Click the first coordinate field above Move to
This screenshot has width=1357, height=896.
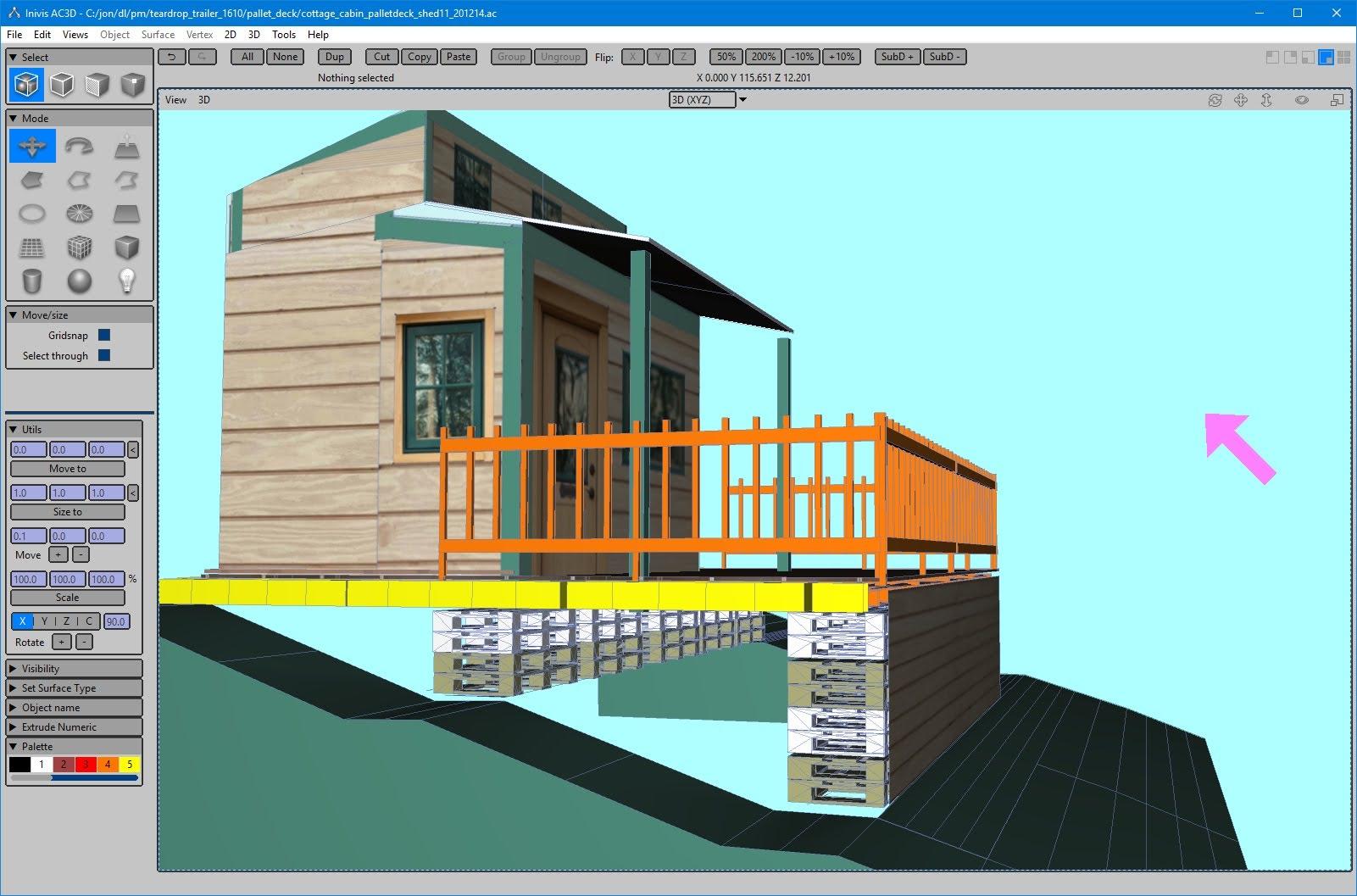pos(28,449)
